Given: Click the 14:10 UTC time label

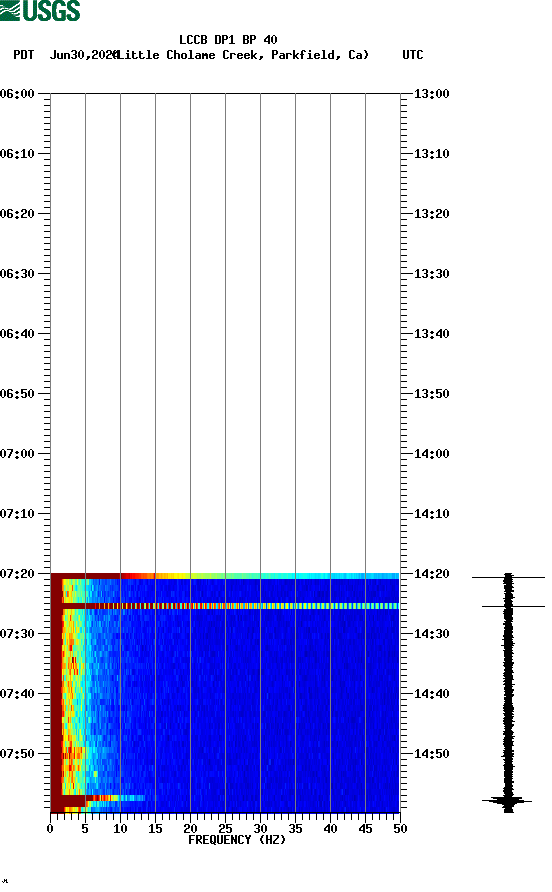Looking at the screenshot, I should pyautogui.click(x=431, y=514).
